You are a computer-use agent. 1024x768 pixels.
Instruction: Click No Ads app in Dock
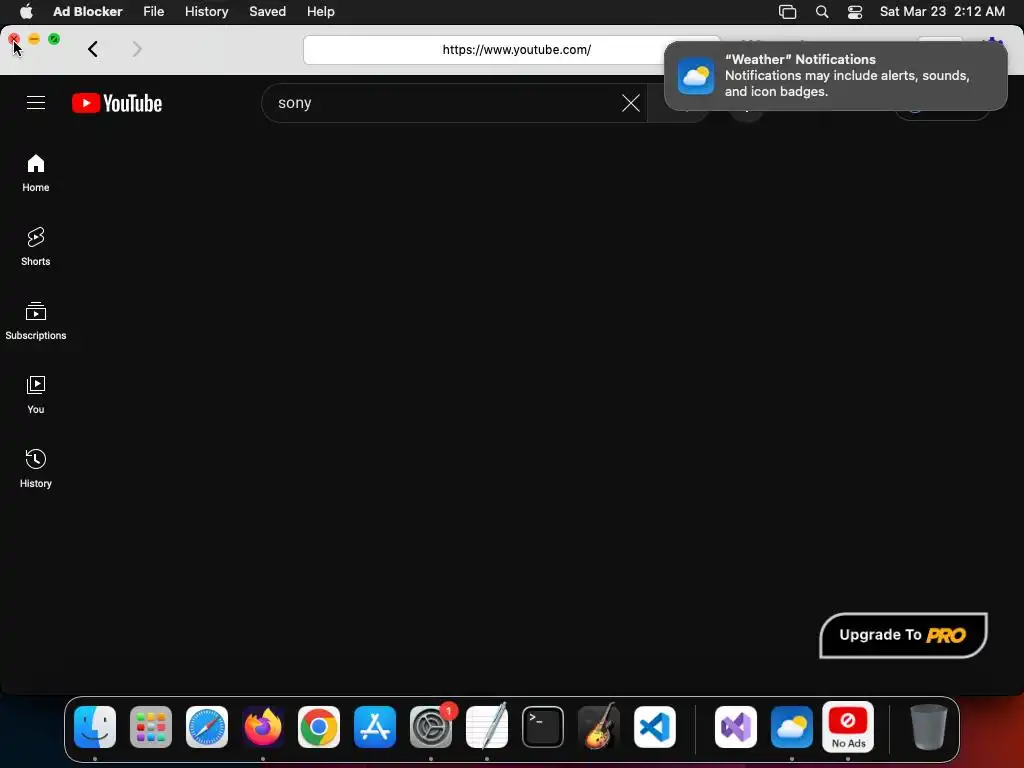point(848,727)
